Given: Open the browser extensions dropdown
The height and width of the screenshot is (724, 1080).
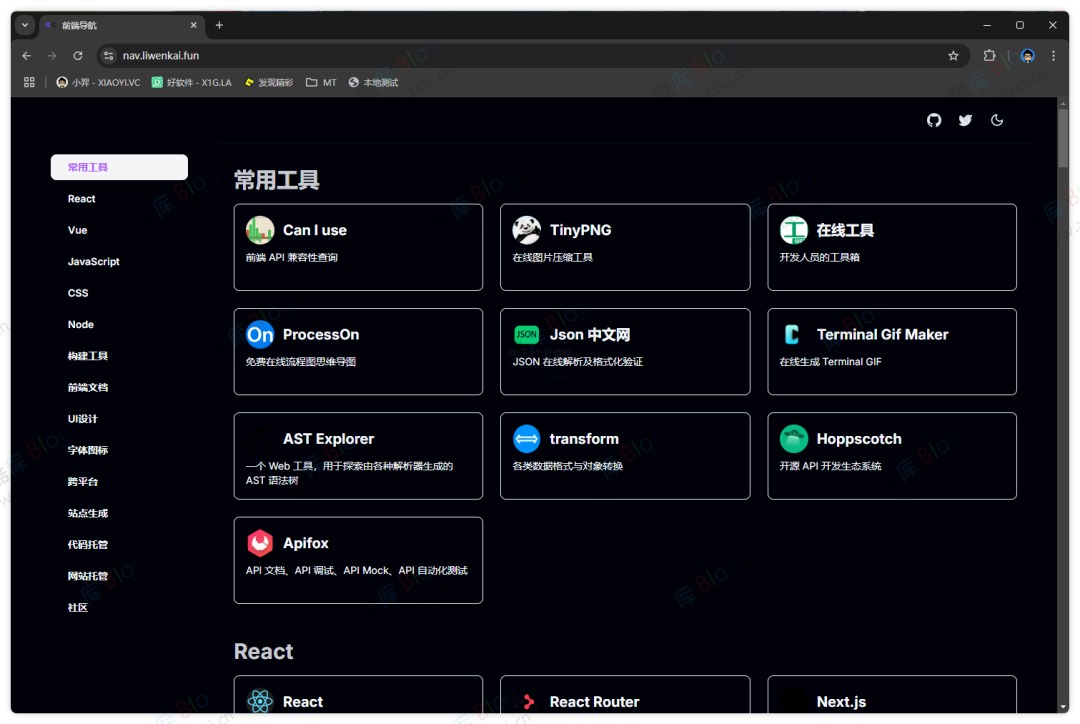Looking at the screenshot, I should coord(989,57).
